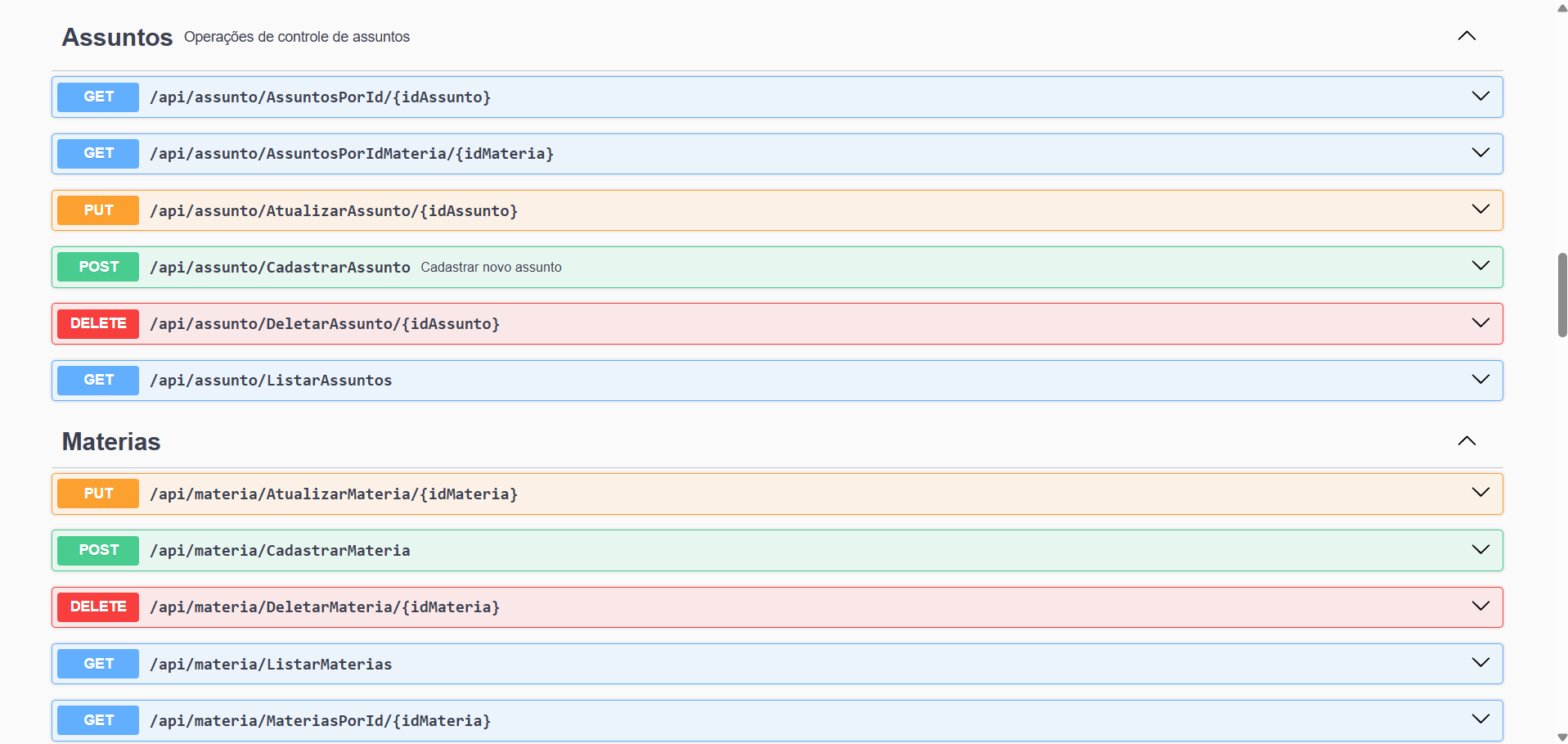
Task: Click the Materias section heading
Action: pos(110,441)
